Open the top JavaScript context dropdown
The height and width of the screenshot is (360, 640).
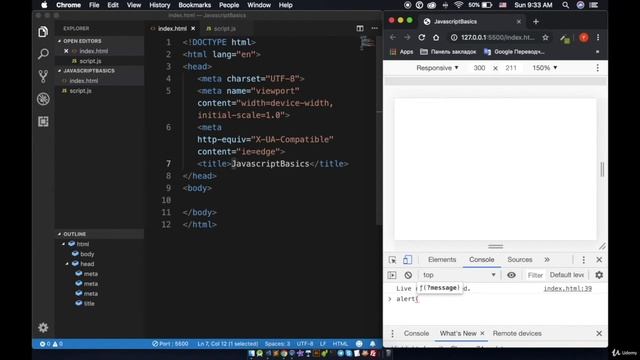[459, 275]
